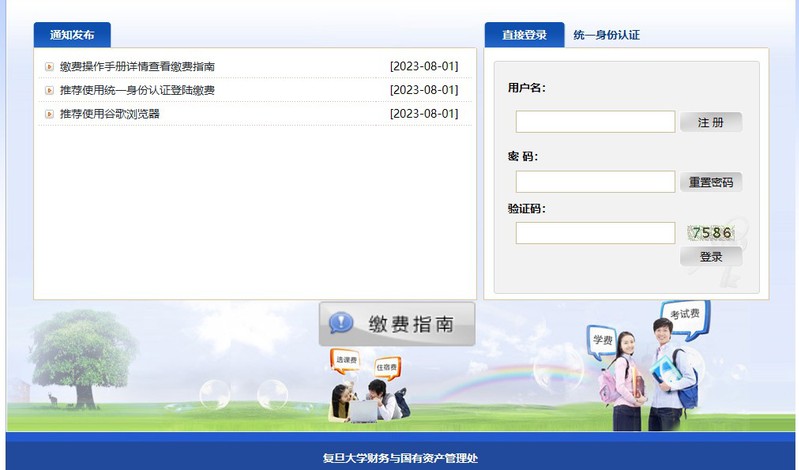The image size is (799, 470).
Task: Refresh the 7586 captcha image
Action: click(x=711, y=233)
